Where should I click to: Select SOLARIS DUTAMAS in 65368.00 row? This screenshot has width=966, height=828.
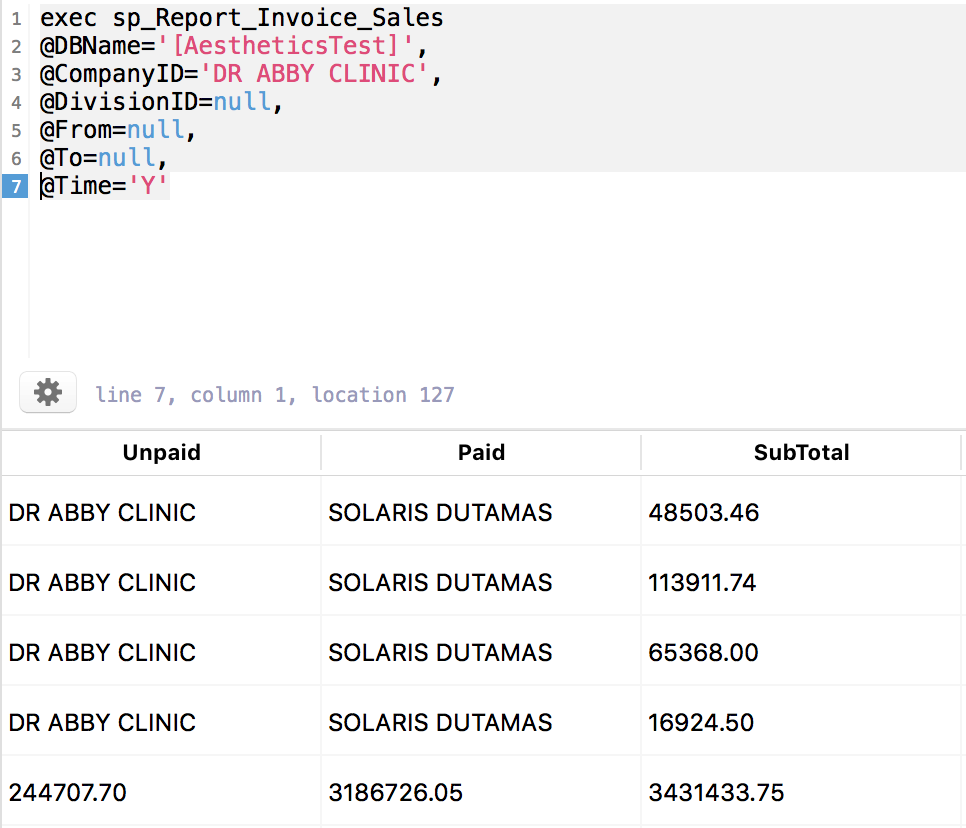click(x=481, y=652)
